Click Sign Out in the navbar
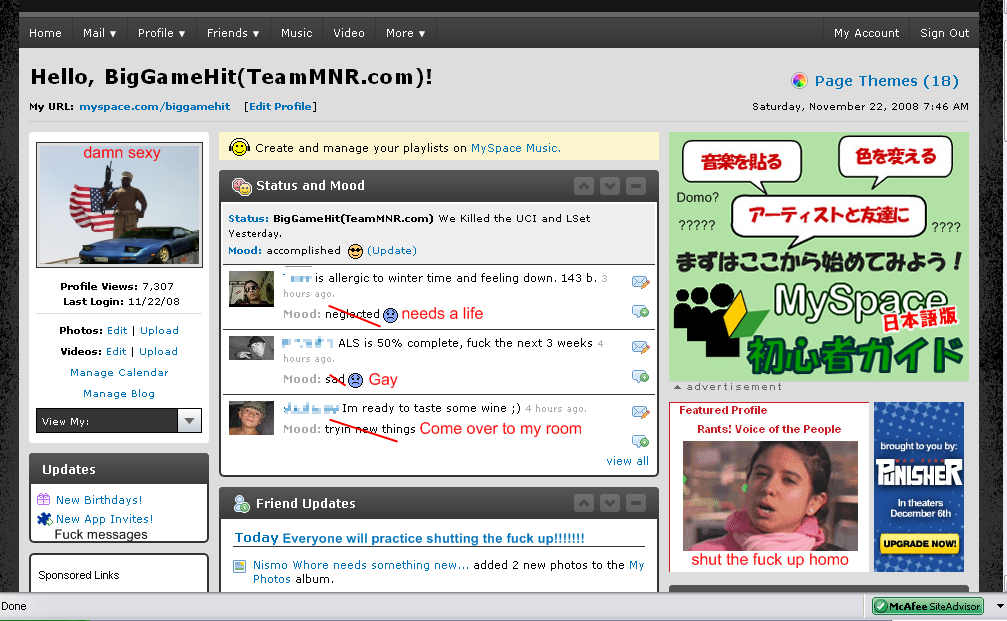The width and height of the screenshot is (1007, 621). click(944, 33)
